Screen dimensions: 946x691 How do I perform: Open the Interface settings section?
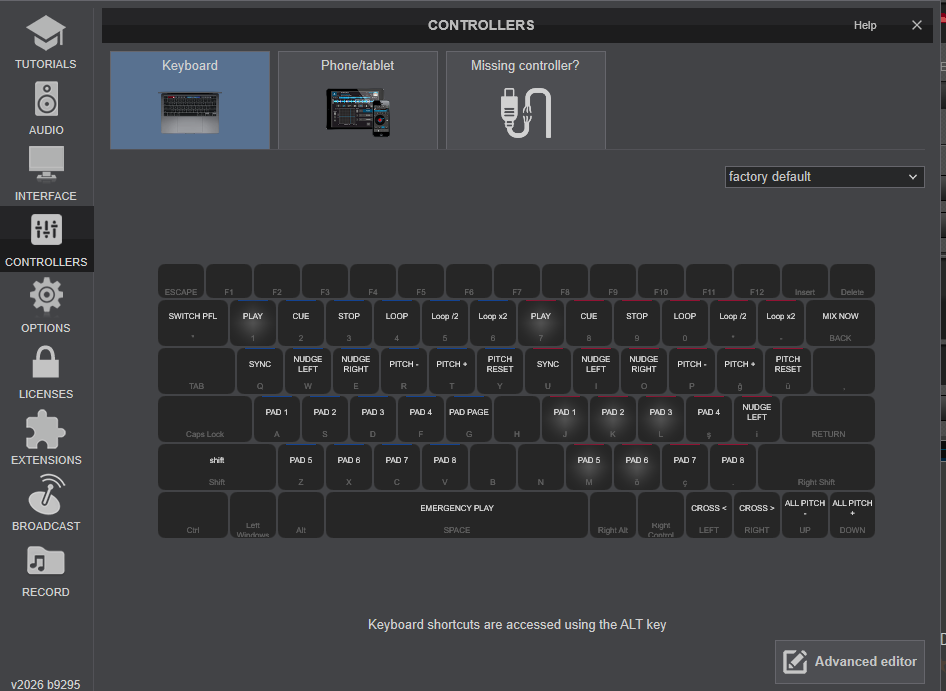coord(46,174)
